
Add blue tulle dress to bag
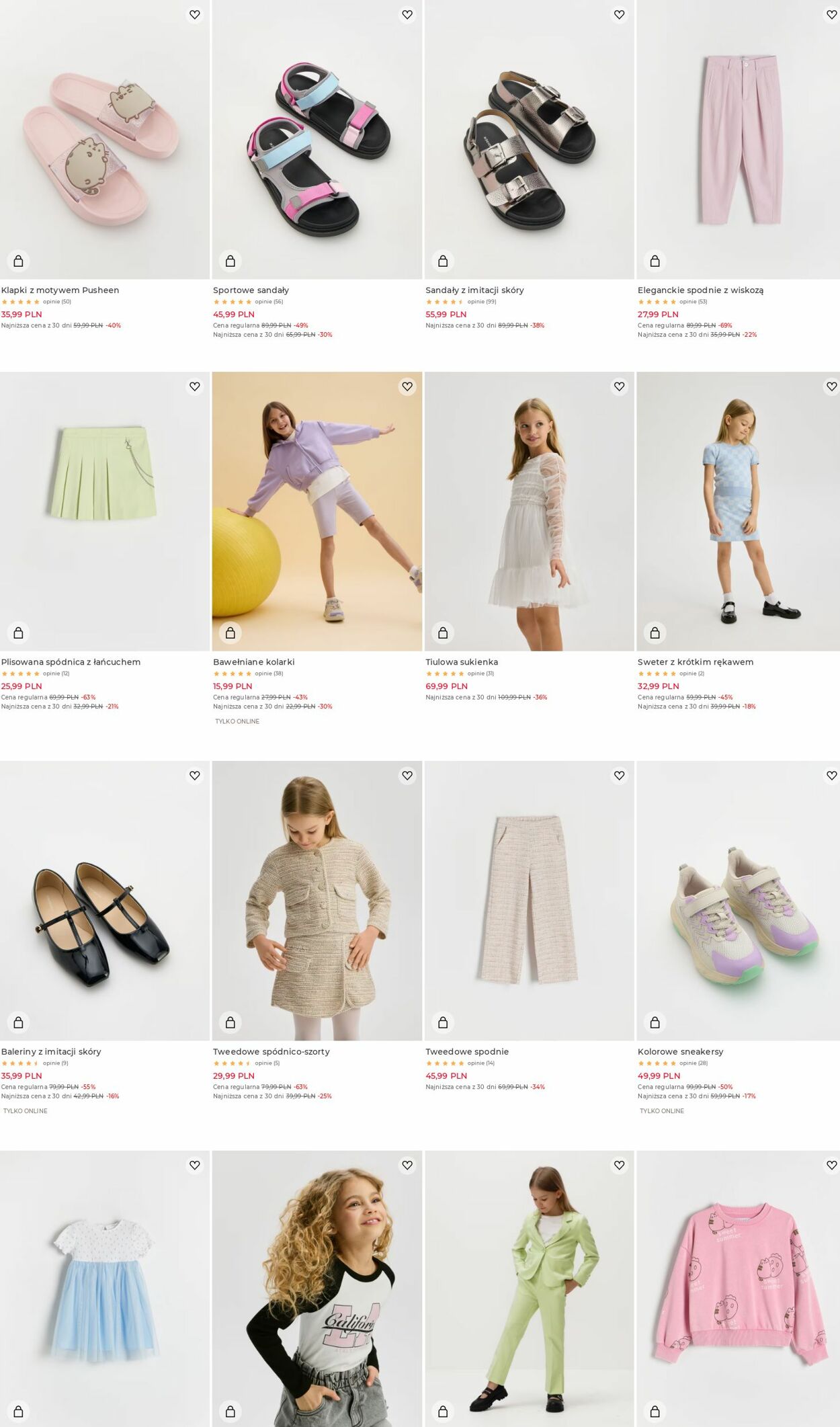[x=18, y=1411]
